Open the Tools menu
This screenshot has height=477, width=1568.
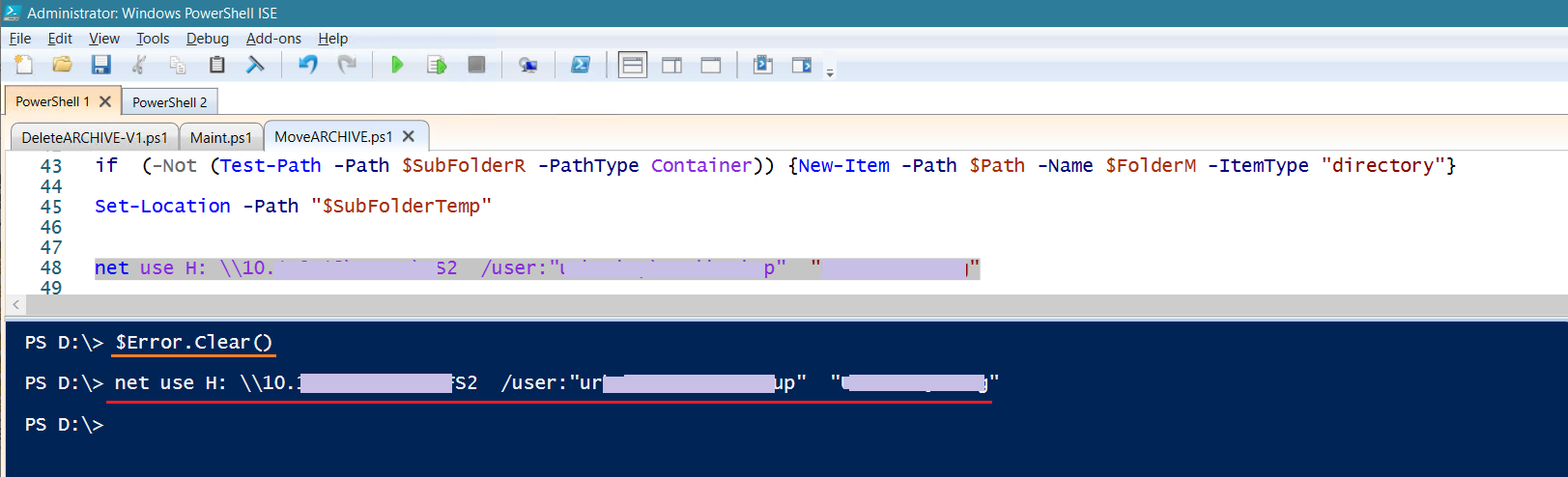(x=153, y=39)
